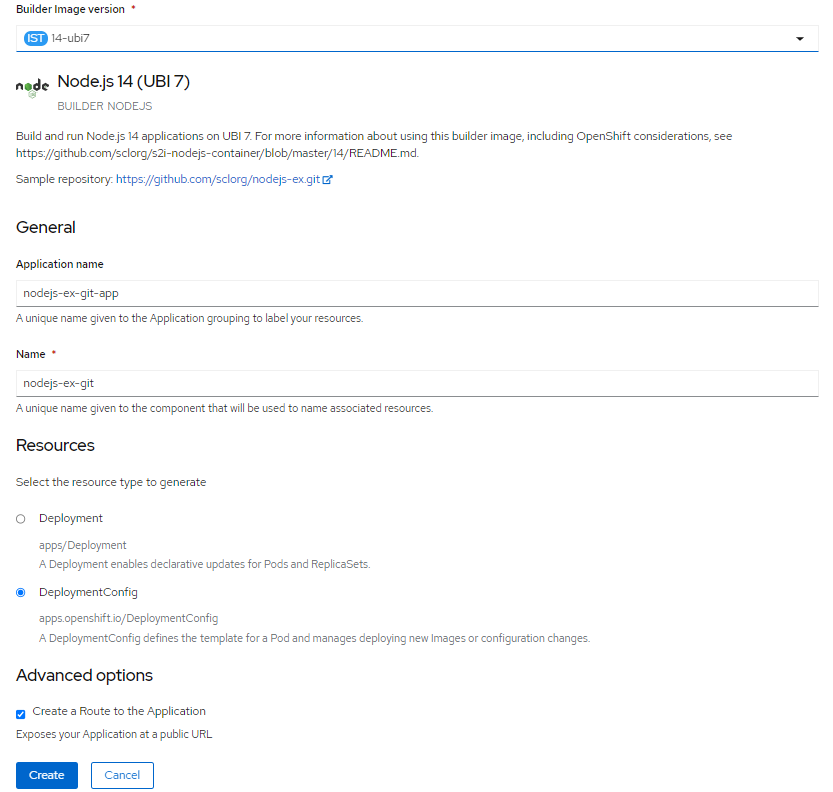Click the IST badge in the version selector
Viewport: 833px width, 792px height.
point(36,38)
